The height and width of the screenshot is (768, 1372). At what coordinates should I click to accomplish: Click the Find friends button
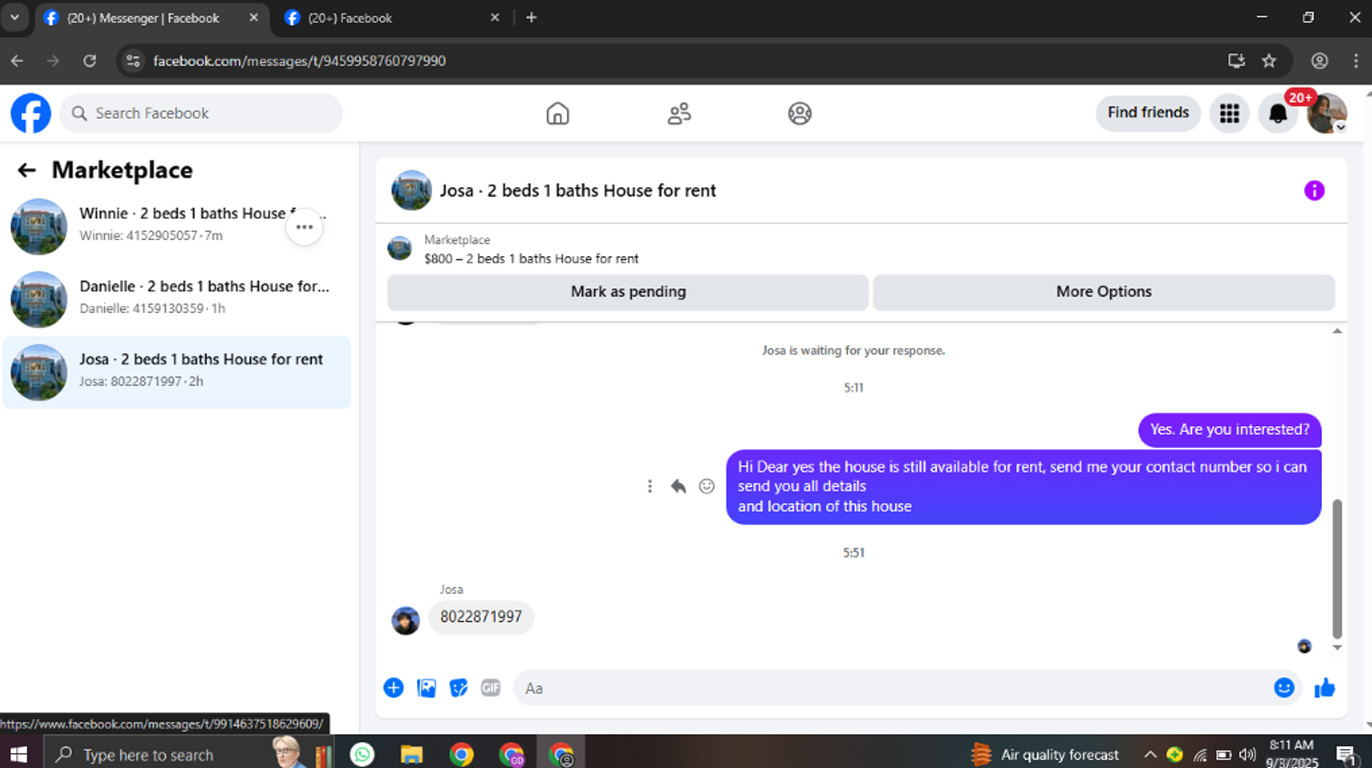pyautogui.click(x=1148, y=113)
